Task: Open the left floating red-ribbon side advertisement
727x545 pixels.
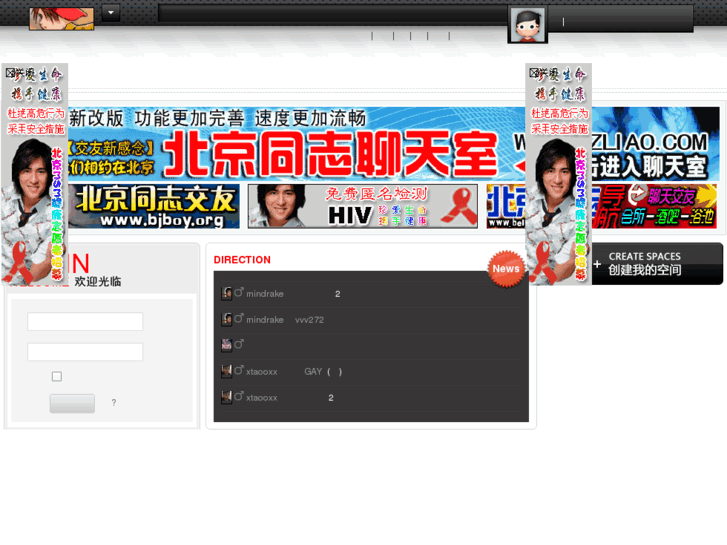Action: click(35, 174)
